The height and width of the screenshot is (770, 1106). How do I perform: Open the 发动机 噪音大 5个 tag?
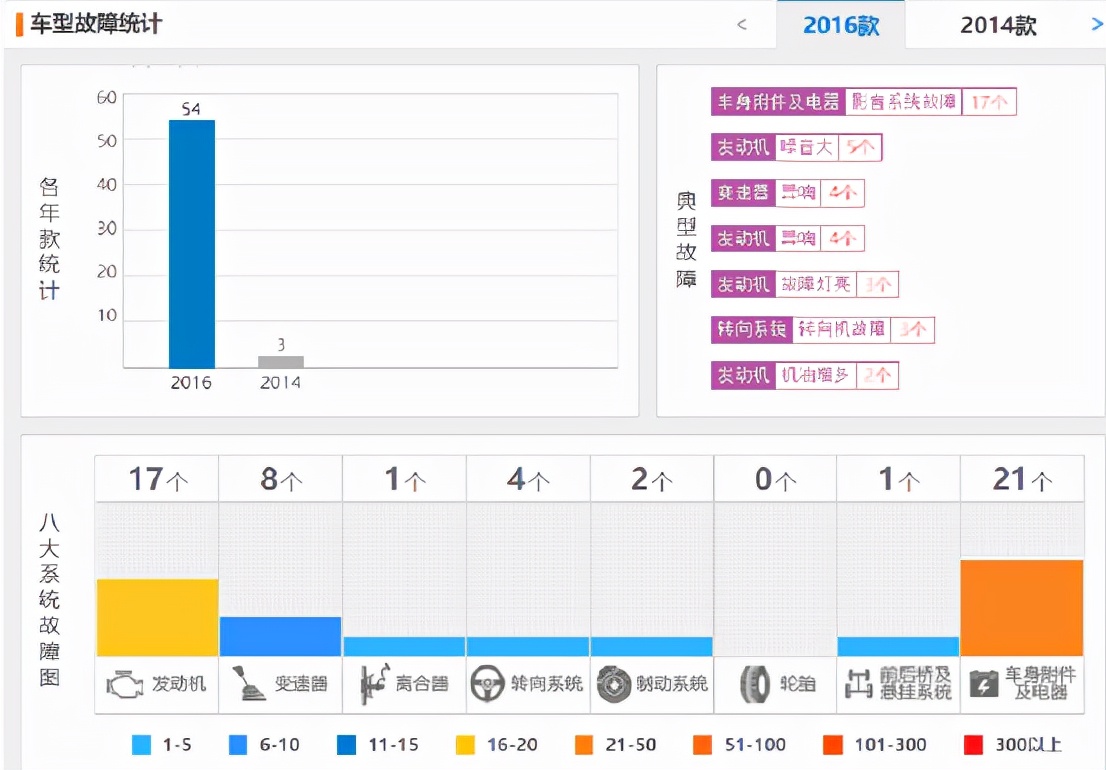pyautogui.click(x=796, y=147)
